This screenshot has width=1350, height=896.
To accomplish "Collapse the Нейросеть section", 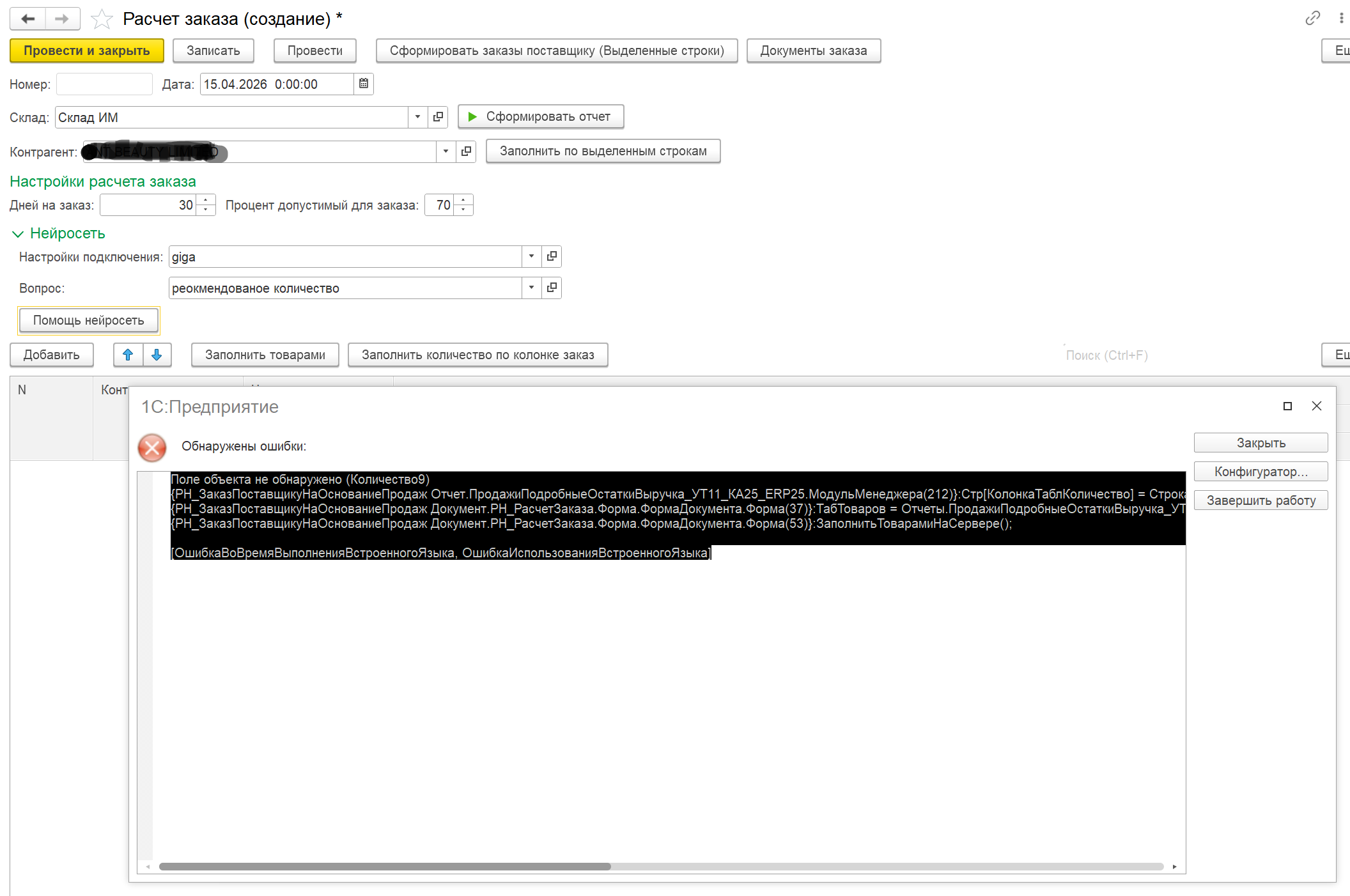I will (x=18, y=234).
